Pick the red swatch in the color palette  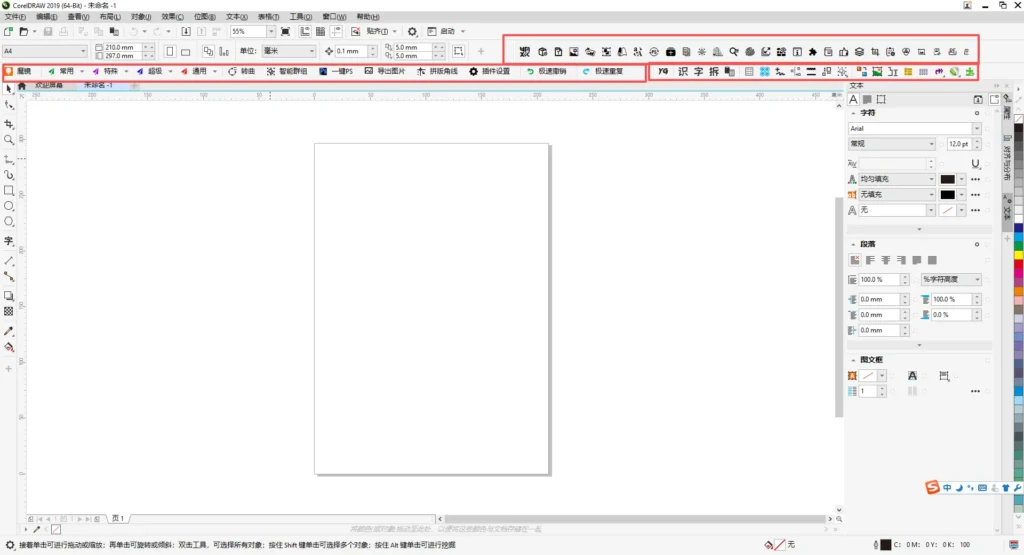pos(1018,265)
